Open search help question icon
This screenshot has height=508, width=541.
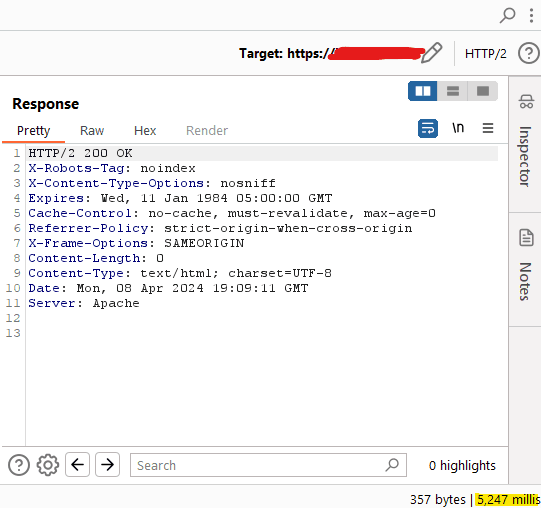click(x=19, y=465)
